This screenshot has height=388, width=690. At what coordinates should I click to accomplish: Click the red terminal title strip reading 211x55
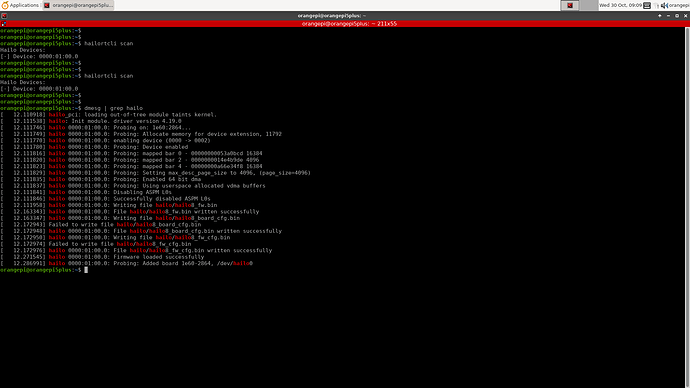tap(349, 24)
